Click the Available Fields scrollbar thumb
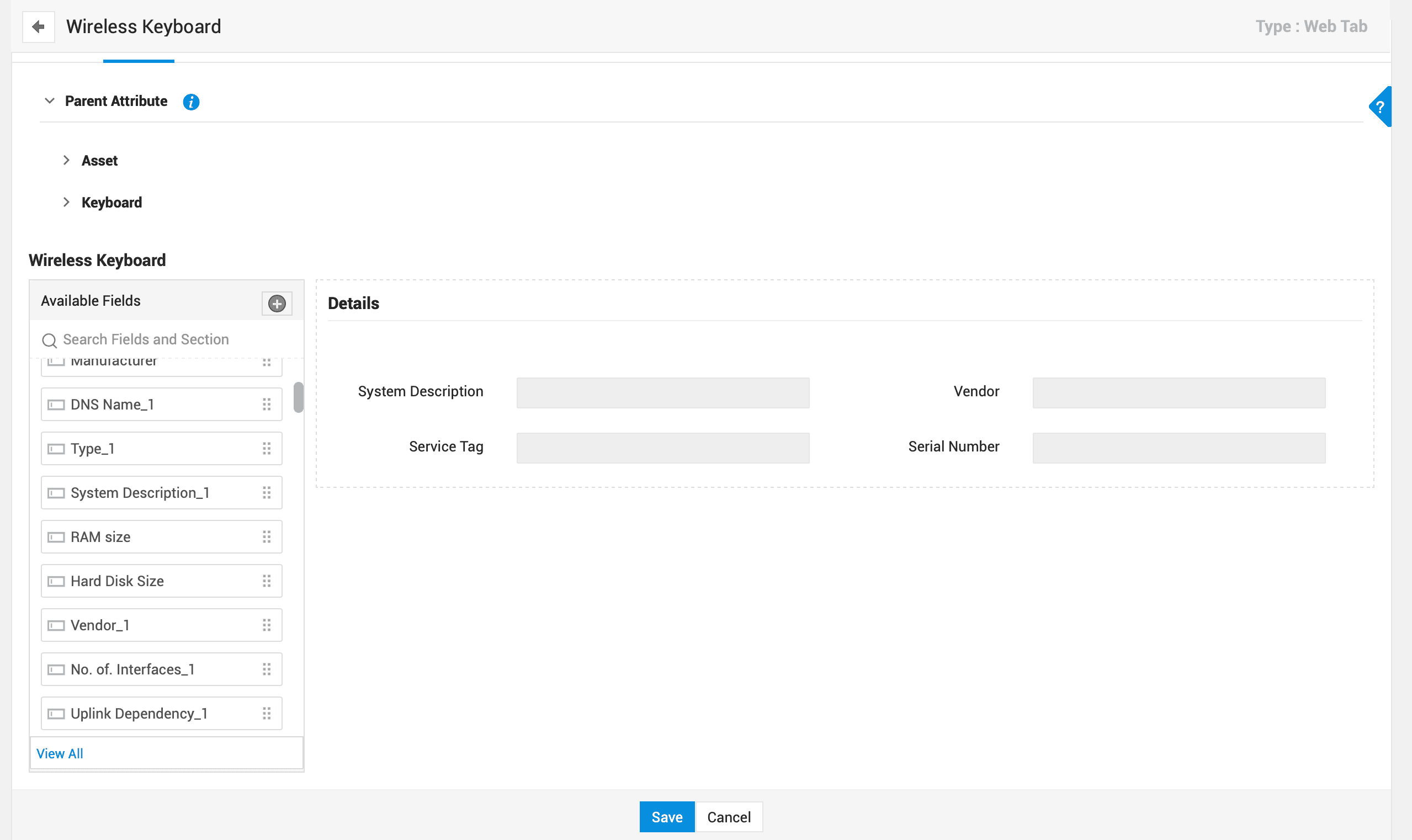 point(299,397)
